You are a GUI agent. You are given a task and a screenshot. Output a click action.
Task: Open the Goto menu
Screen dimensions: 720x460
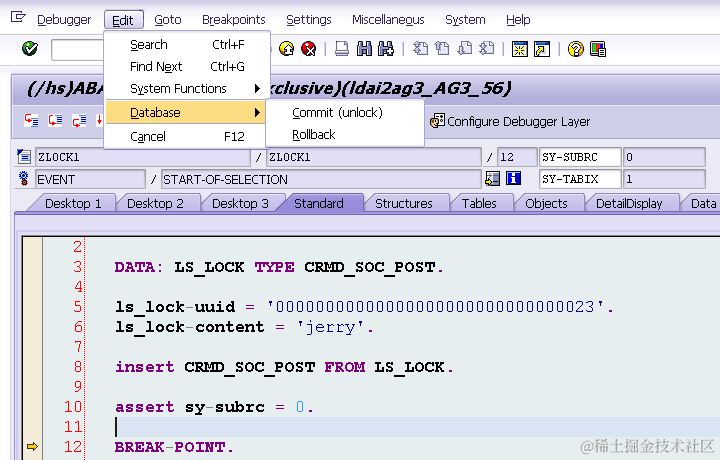(x=168, y=20)
